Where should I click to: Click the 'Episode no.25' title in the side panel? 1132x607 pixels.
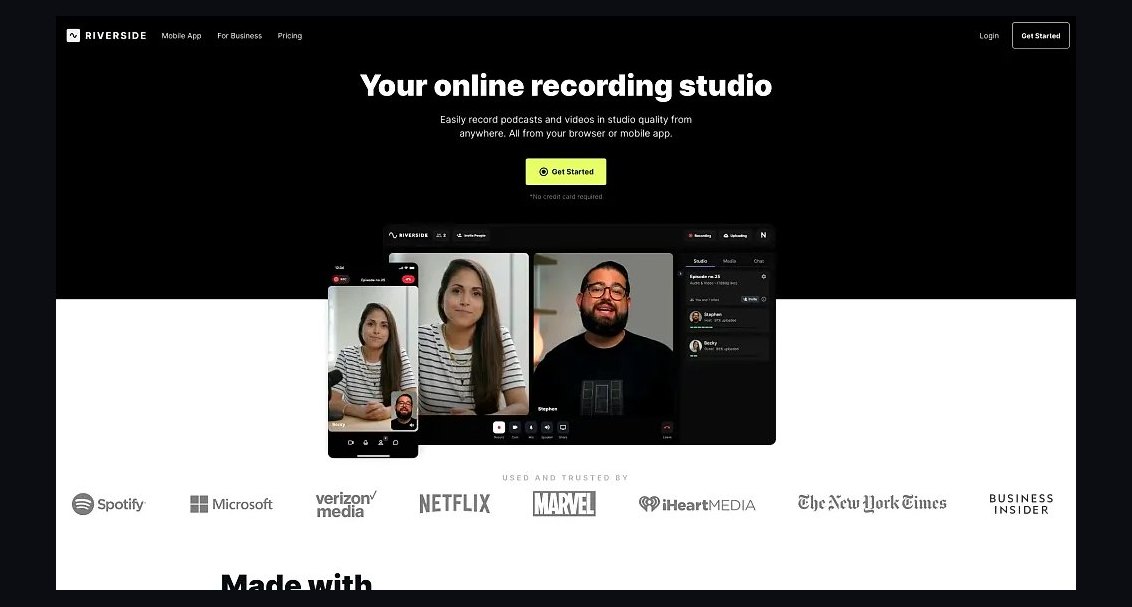coord(705,276)
